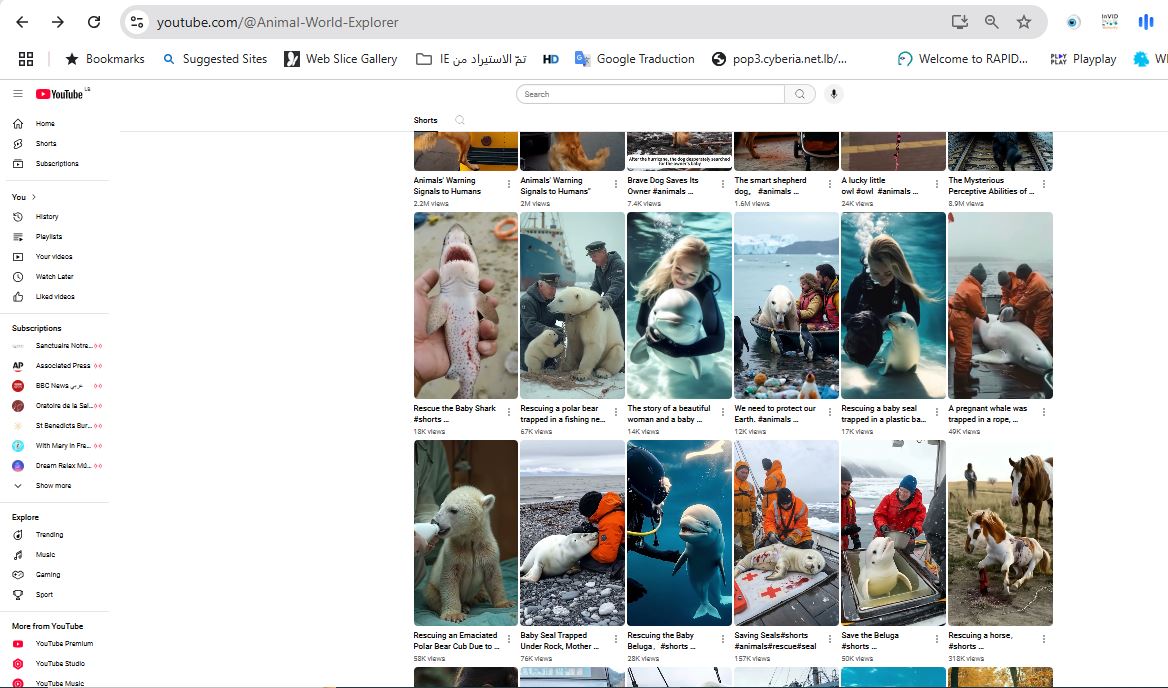
Task: Go to Subscriptions in sidebar
Action: tap(56, 164)
